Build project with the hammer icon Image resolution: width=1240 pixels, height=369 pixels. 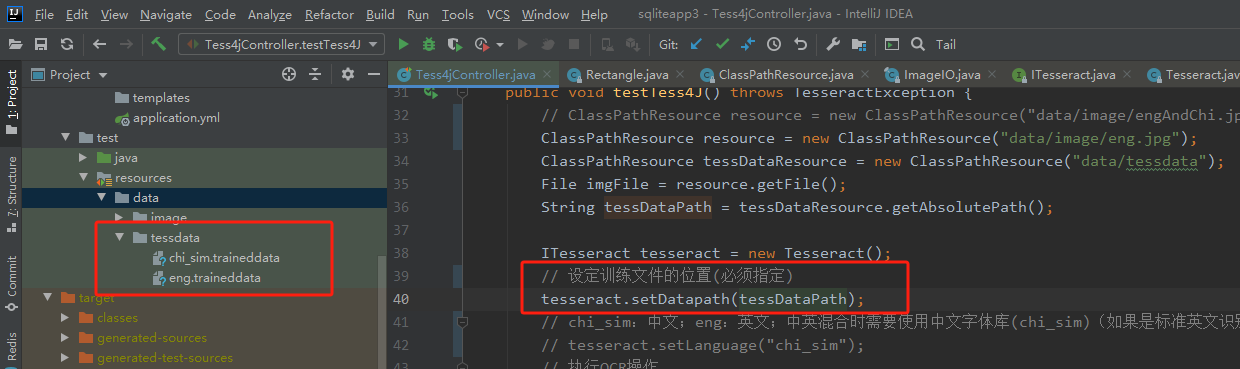click(159, 44)
